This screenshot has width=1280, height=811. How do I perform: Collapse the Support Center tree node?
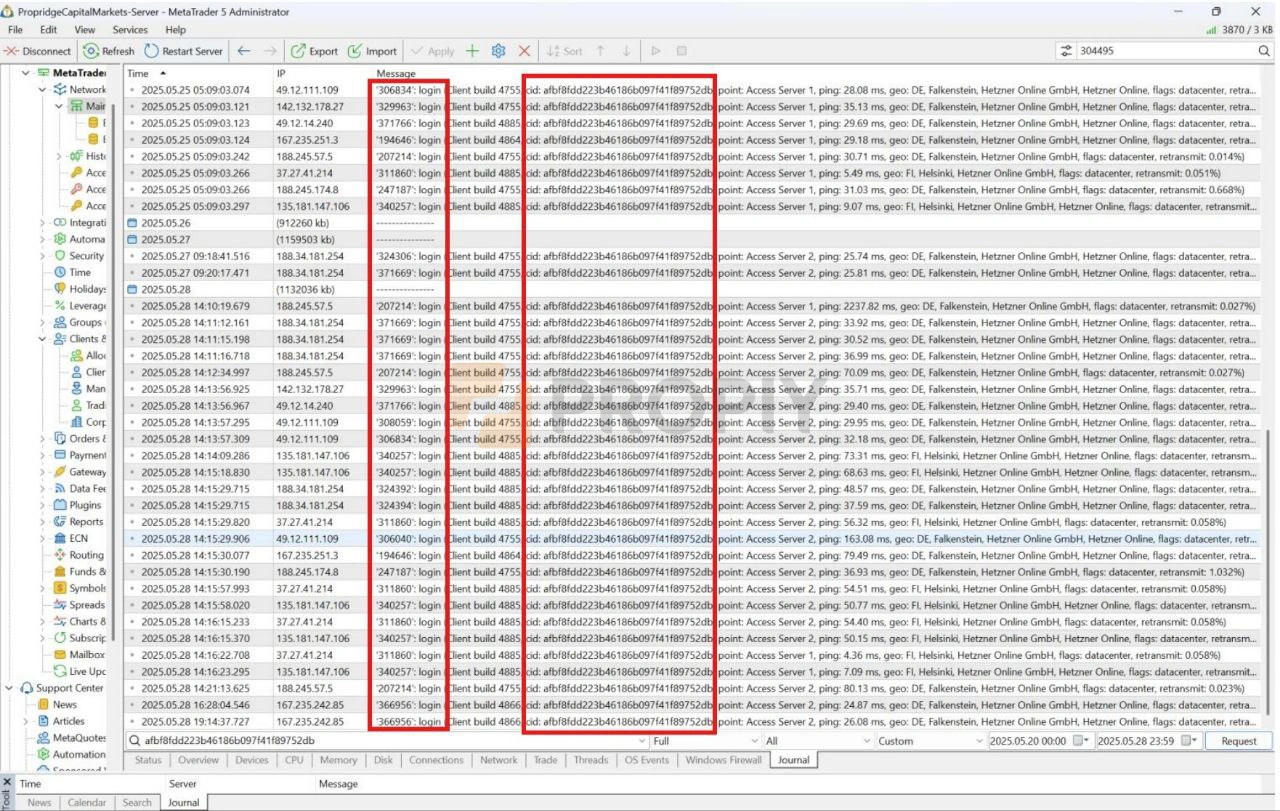click(x=10, y=688)
